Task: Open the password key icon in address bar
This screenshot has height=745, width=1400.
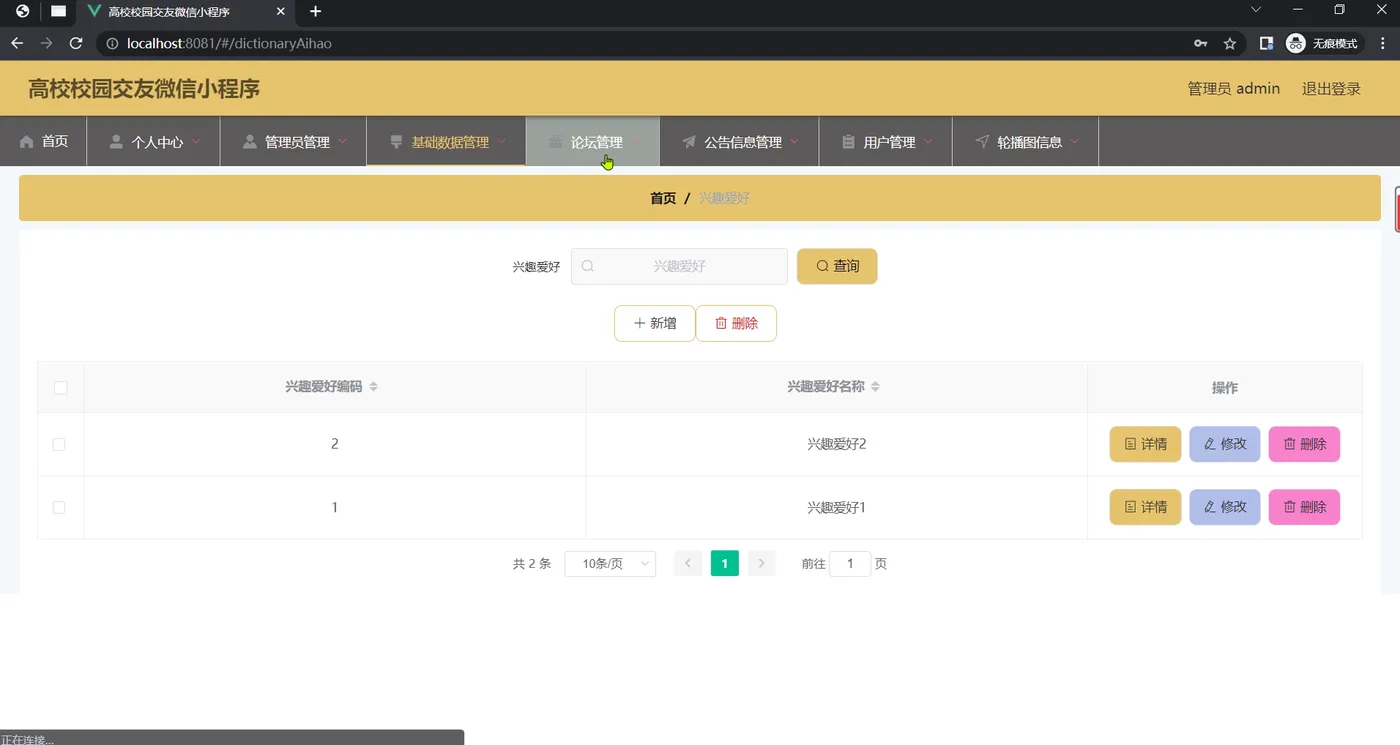Action: (x=1200, y=43)
